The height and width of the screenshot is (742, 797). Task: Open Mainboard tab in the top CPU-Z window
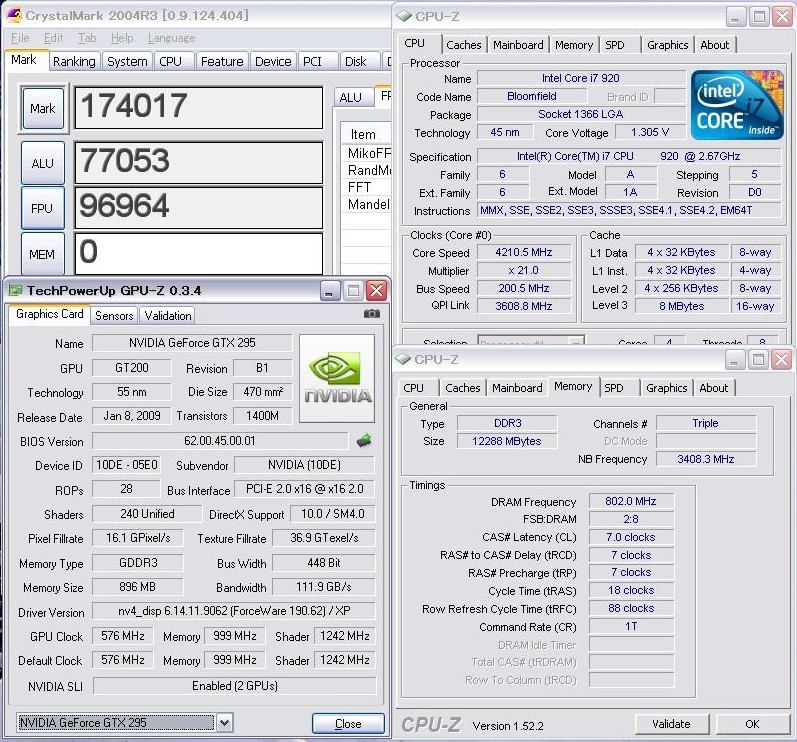click(x=518, y=45)
